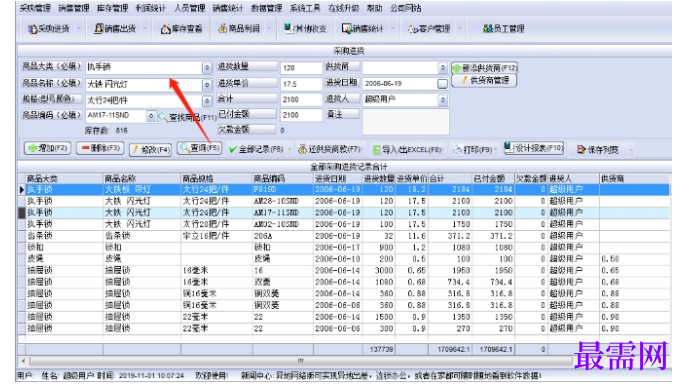Click the 进货数量 field showing 120

pos(301,68)
